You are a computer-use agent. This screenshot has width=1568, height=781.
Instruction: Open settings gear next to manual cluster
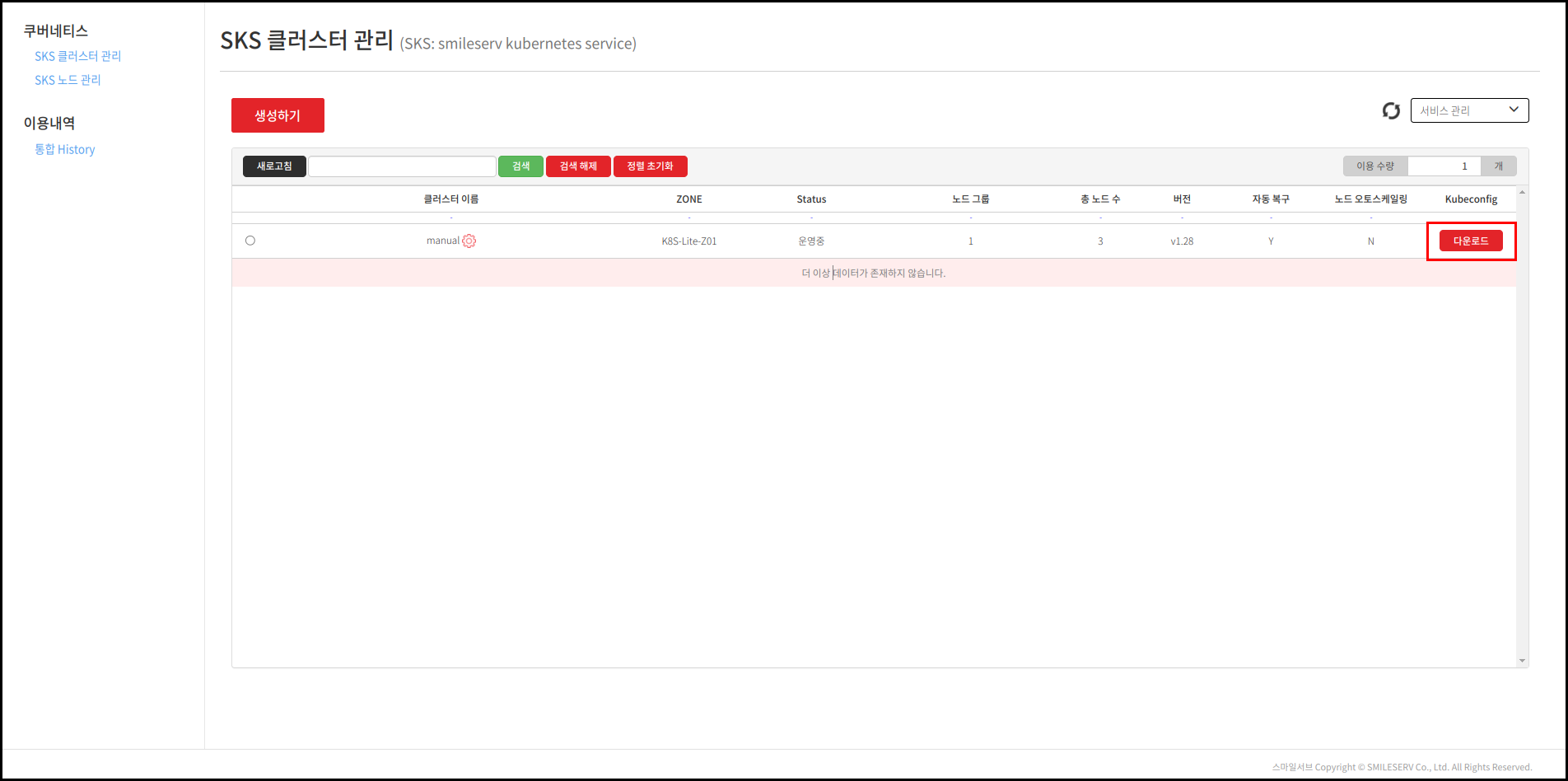pos(469,241)
